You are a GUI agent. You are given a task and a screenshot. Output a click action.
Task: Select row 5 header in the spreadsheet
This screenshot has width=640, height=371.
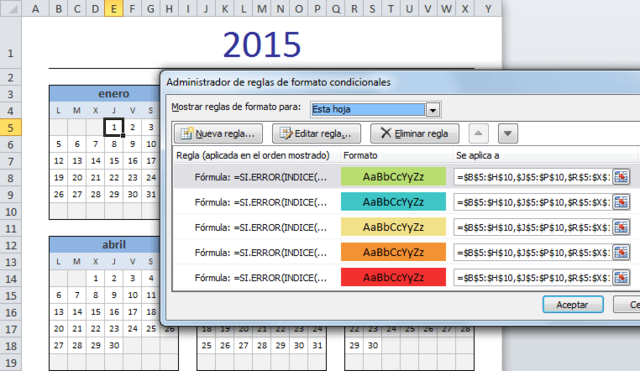click(11, 128)
